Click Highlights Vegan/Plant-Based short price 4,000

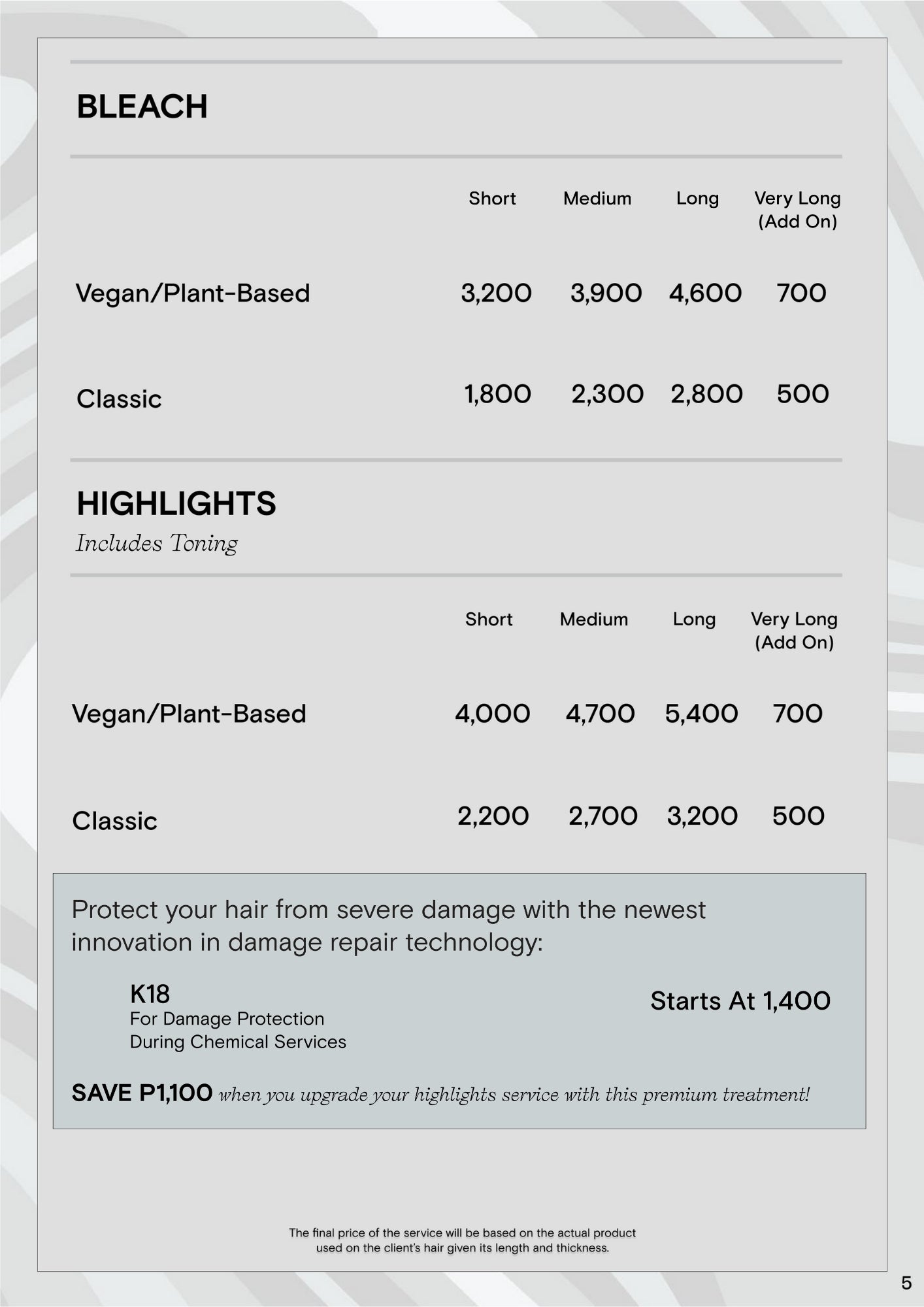click(492, 714)
